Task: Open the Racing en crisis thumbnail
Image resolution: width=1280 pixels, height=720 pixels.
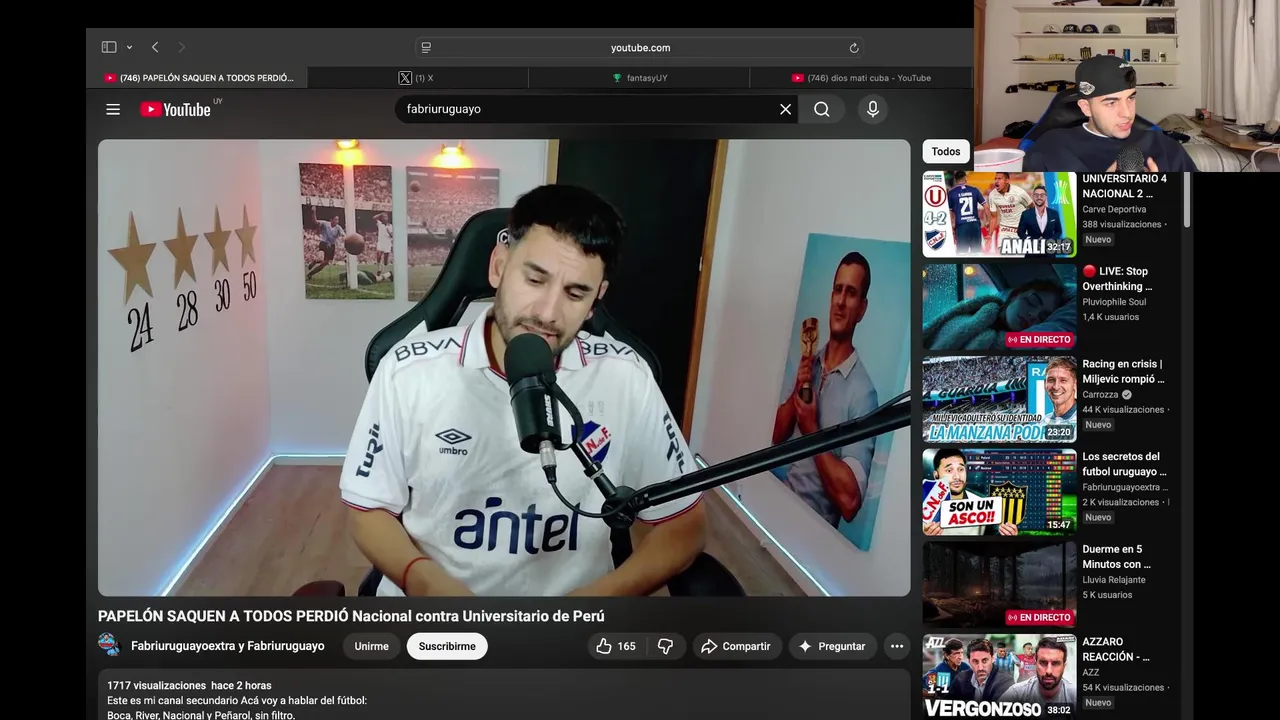Action: pos(999,399)
